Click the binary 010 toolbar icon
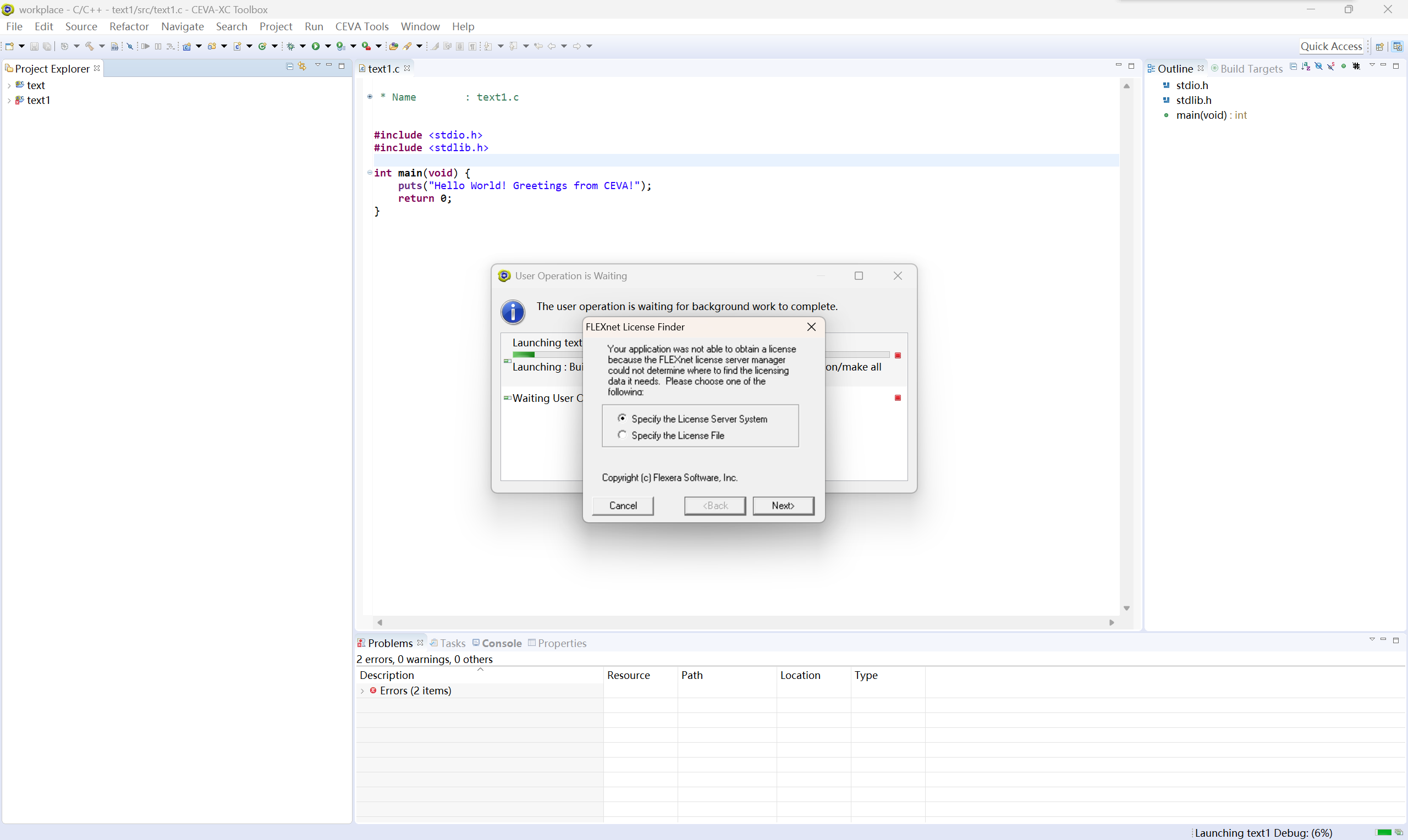The height and width of the screenshot is (840, 1408). coord(114,46)
